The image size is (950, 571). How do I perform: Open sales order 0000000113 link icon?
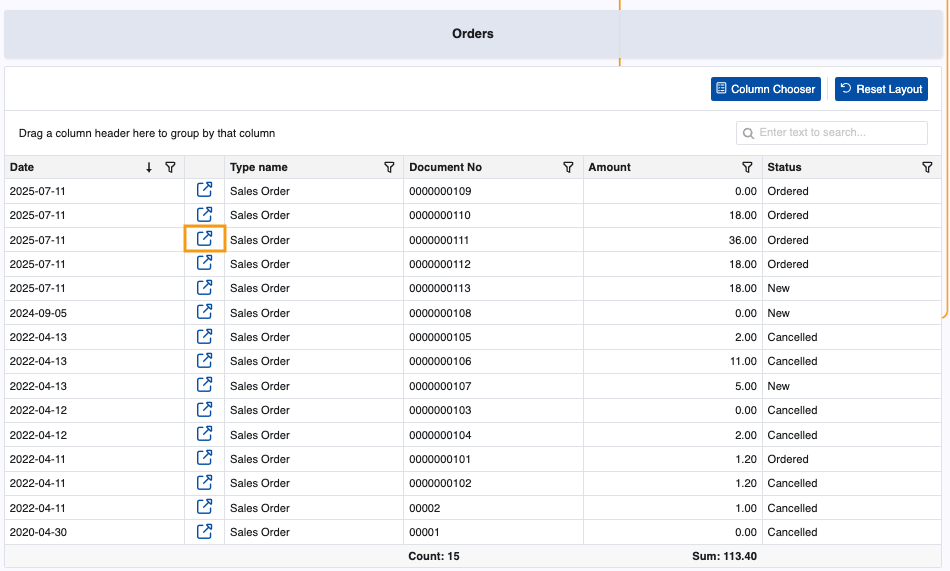click(x=205, y=287)
